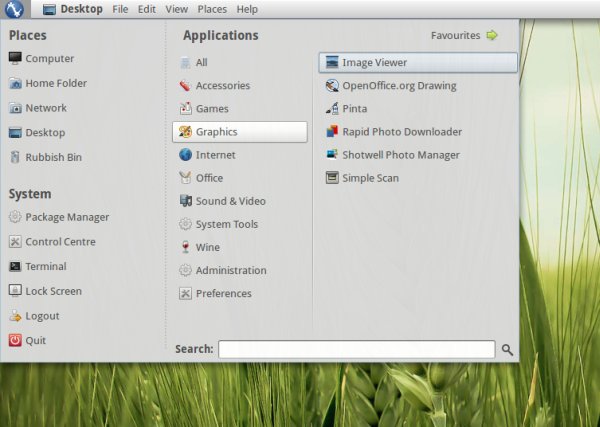Open the Places menu

pyautogui.click(x=212, y=9)
